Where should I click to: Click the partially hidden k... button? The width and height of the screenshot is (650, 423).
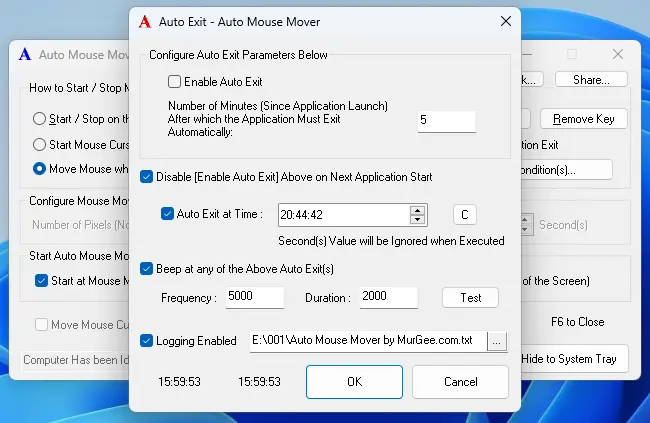(x=532, y=80)
